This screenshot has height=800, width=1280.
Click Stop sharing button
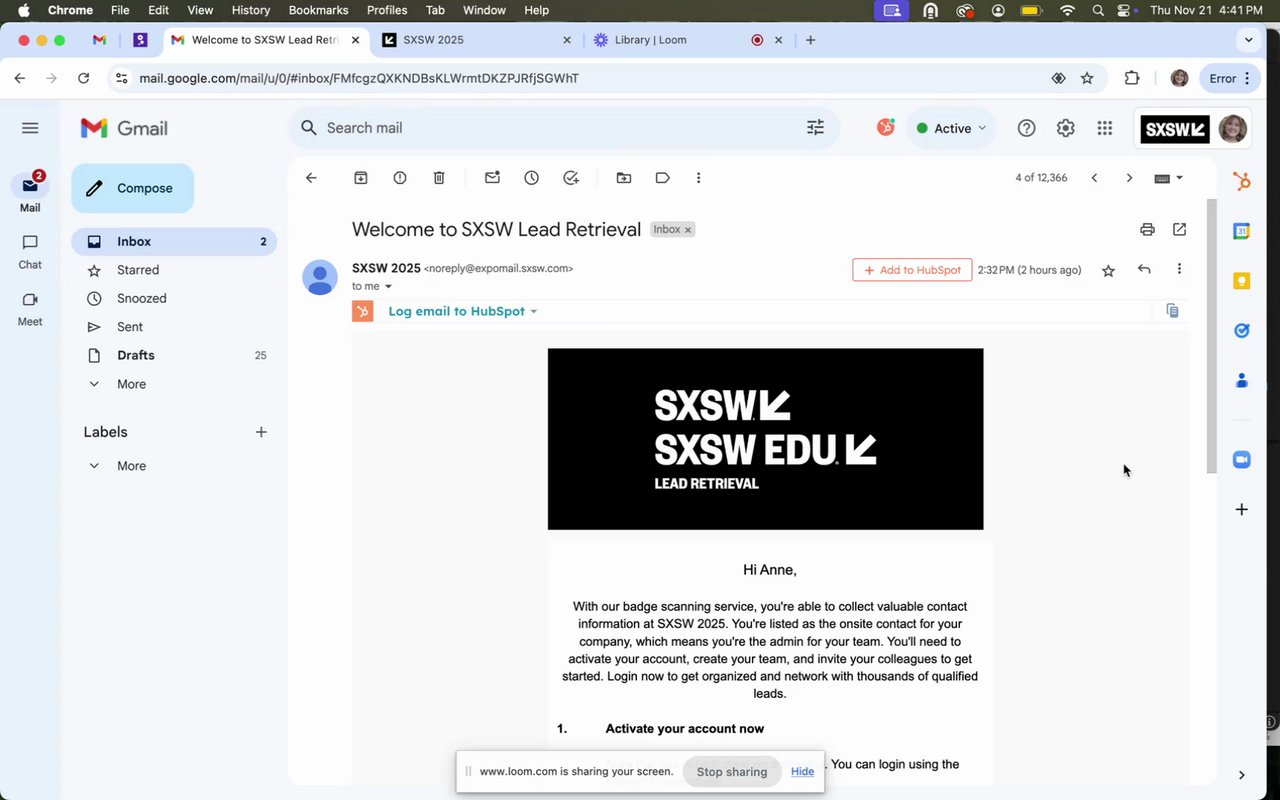732,771
